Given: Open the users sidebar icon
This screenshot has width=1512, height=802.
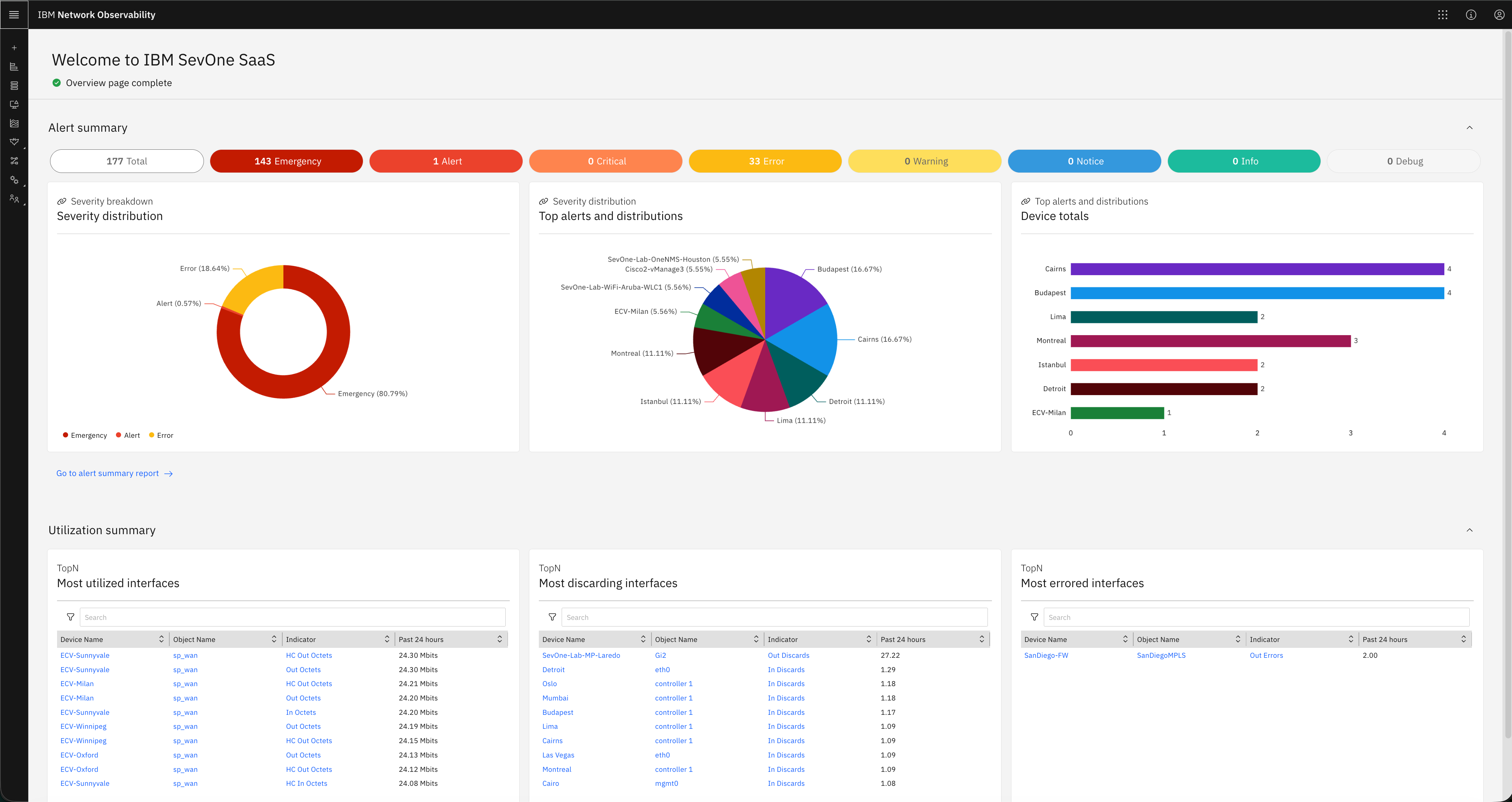Looking at the screenshot, I should [x=14, y=198].
